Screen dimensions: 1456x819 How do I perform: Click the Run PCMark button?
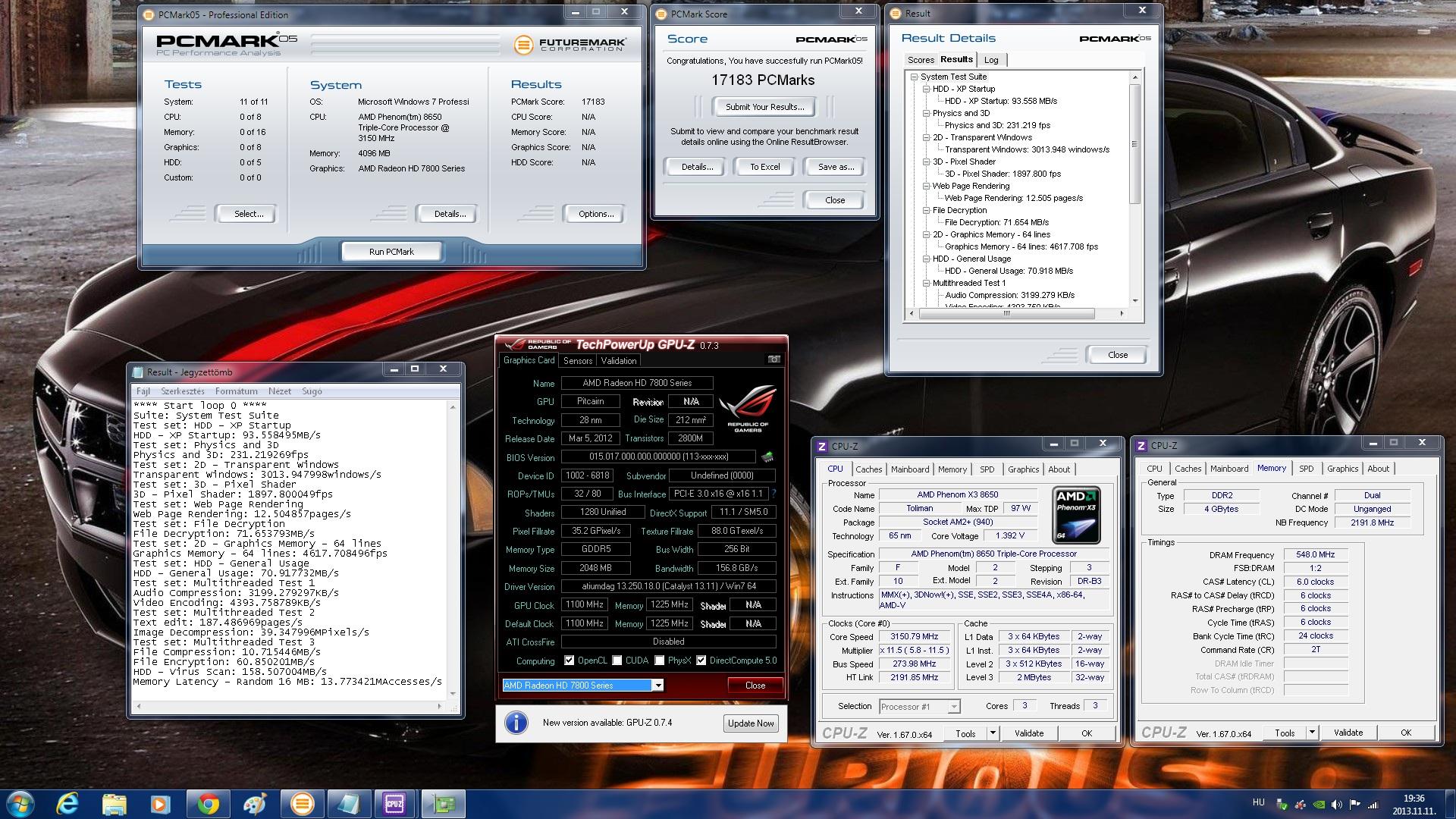[391, 252]
